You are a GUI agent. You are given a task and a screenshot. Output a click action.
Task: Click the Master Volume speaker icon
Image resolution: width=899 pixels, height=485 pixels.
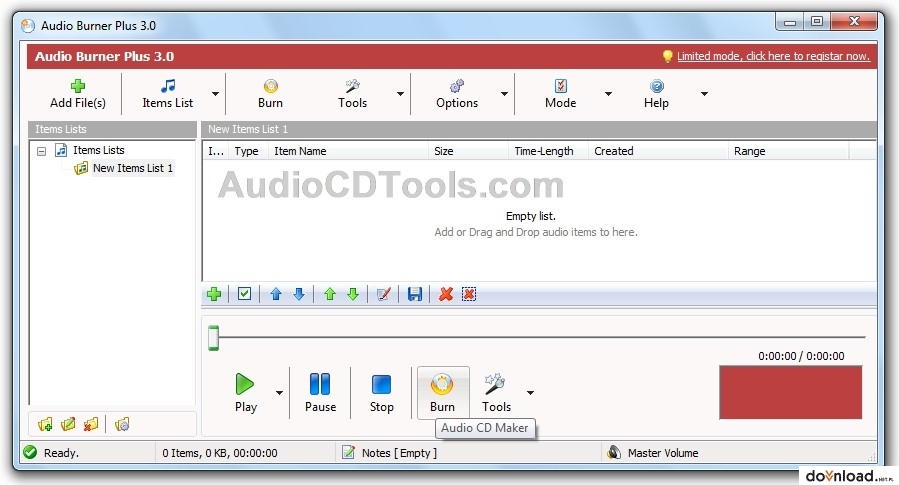(613, 452)
